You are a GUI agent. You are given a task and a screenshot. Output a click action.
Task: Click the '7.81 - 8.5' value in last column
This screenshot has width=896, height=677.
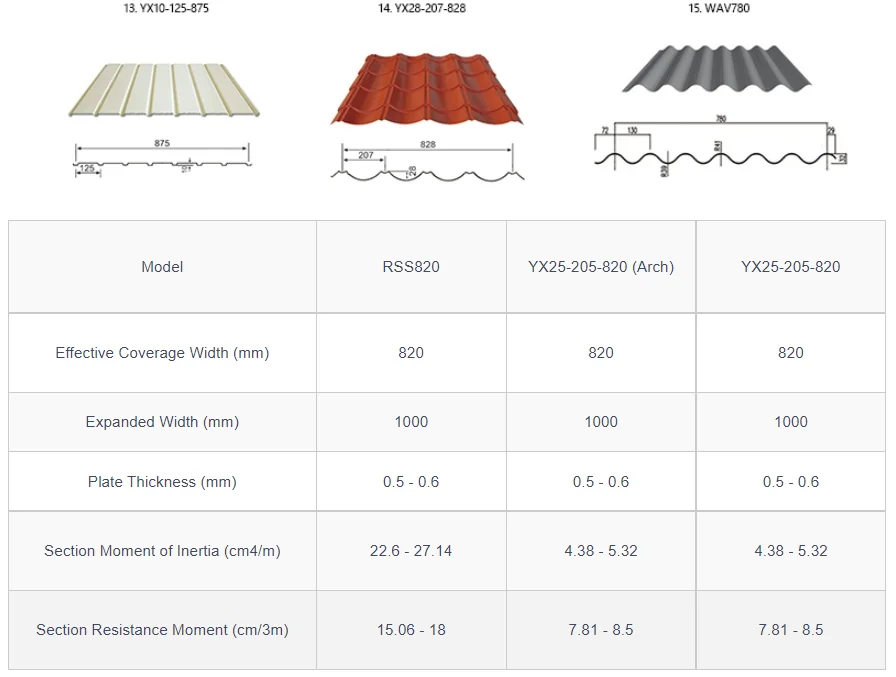[x=791, y=630]
